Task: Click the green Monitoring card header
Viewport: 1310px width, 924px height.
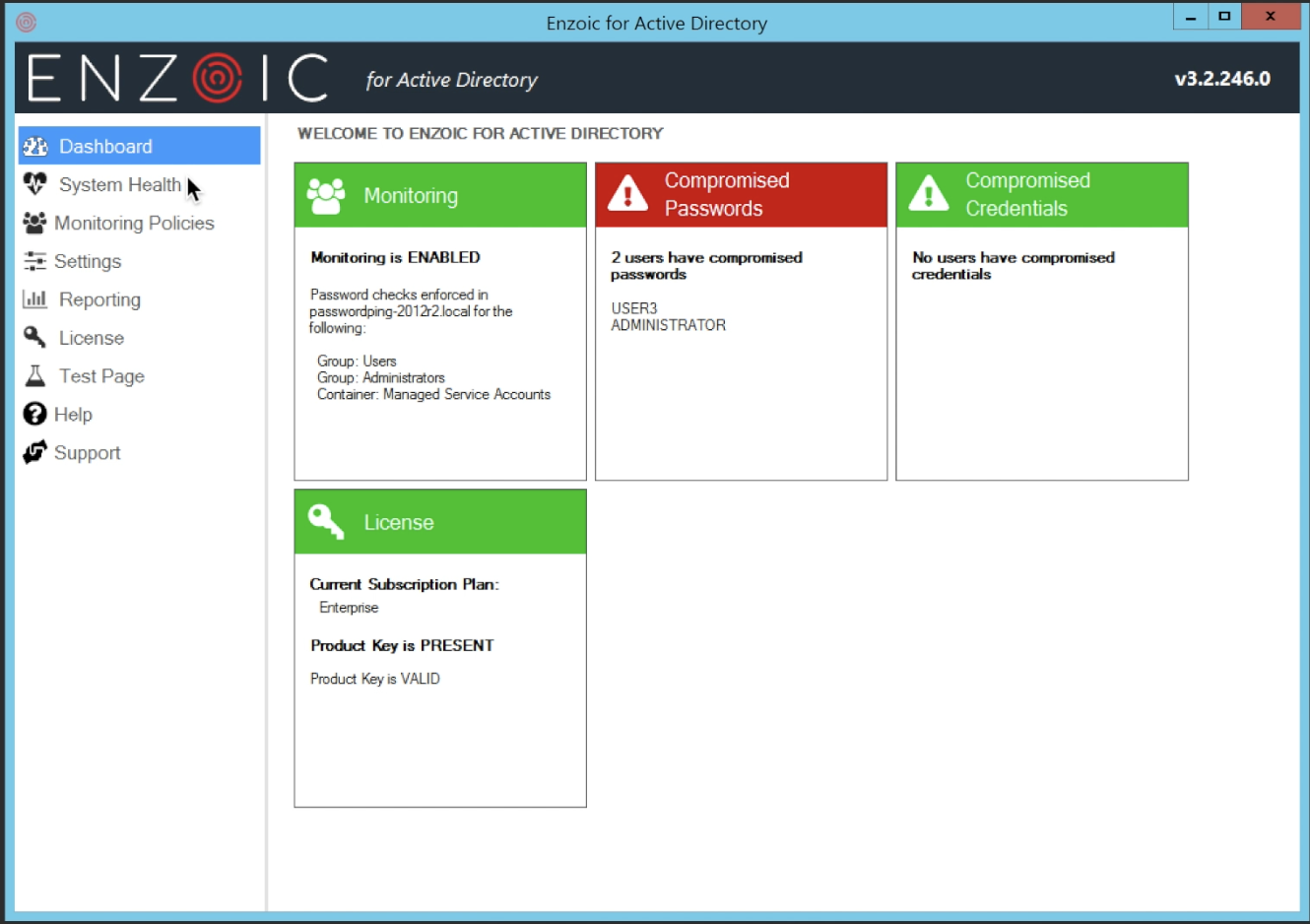Action: click(439, 194)
